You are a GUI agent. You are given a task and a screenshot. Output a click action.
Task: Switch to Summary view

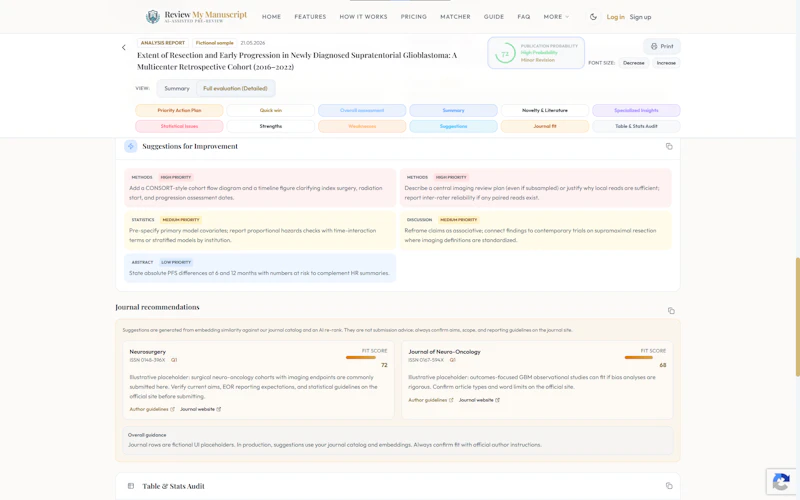point(177,88)
